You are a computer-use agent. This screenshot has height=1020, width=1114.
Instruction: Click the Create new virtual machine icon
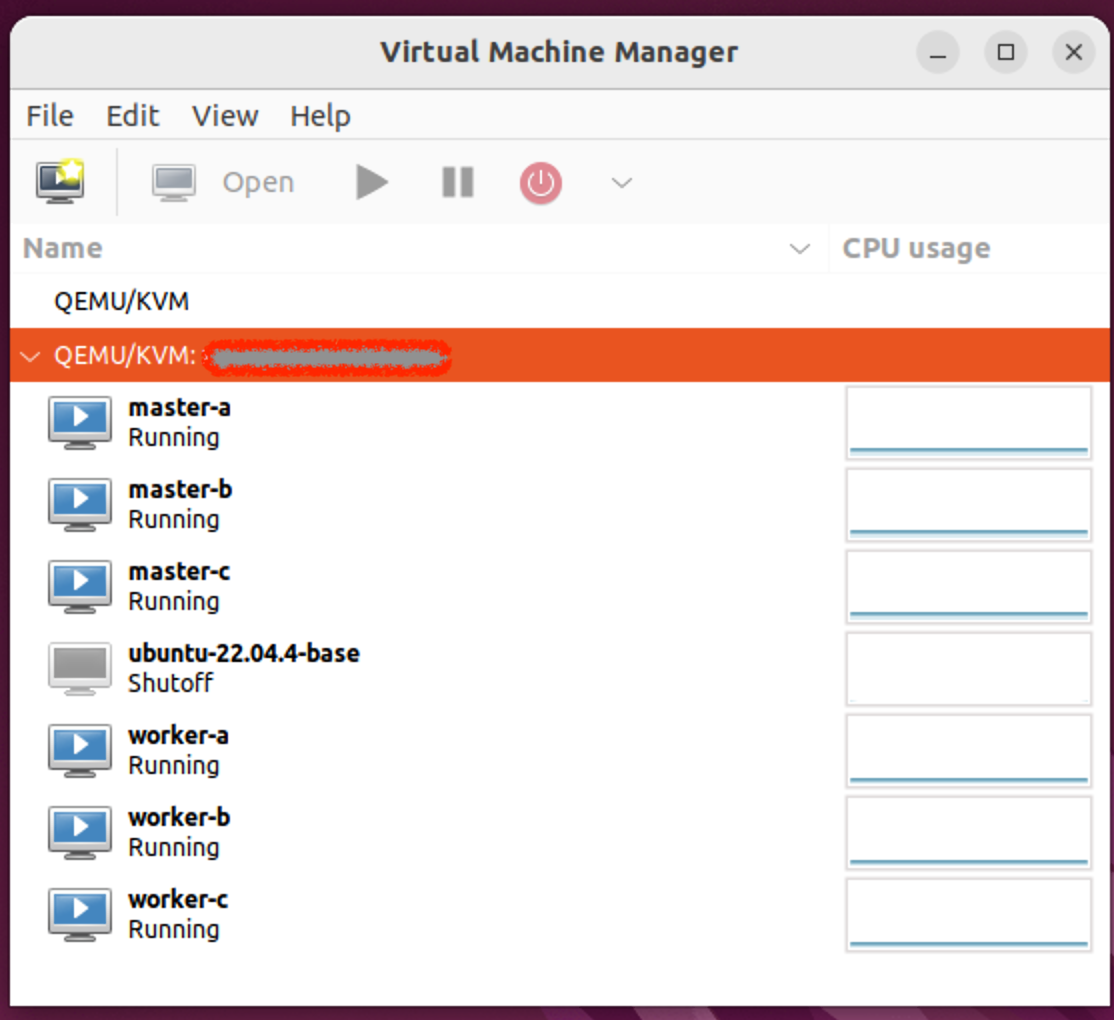[60, 182]
